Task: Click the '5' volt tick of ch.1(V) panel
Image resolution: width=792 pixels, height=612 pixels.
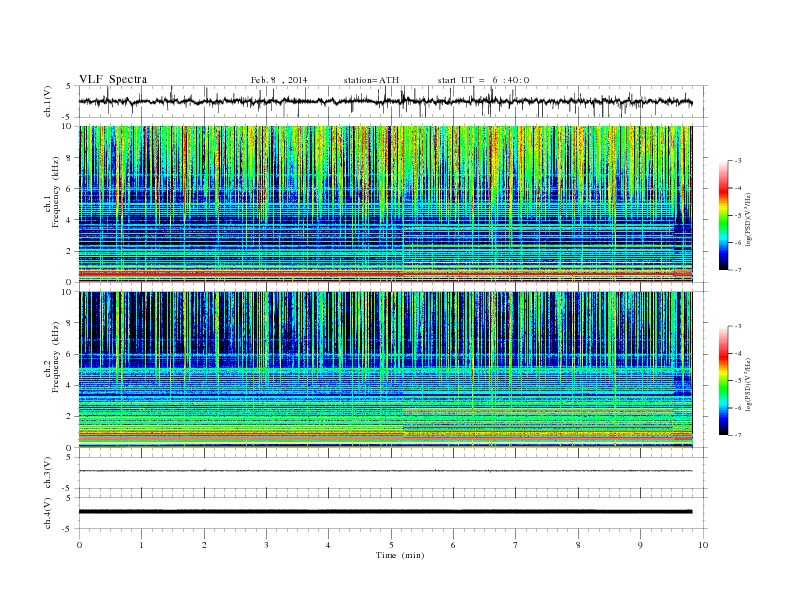Action: point(69,86)
